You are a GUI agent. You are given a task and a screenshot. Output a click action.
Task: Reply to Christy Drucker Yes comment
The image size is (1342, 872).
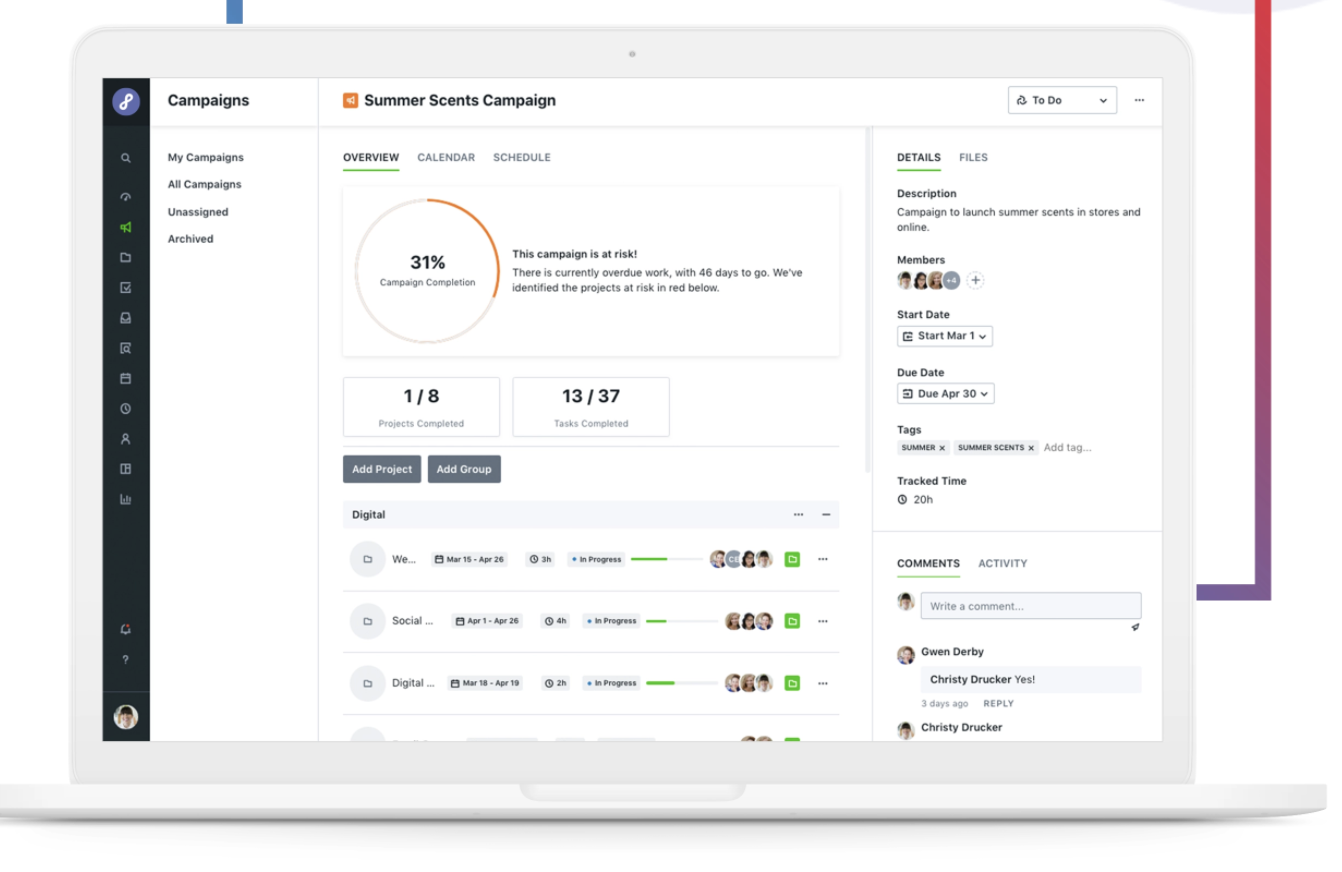[998, 703]
